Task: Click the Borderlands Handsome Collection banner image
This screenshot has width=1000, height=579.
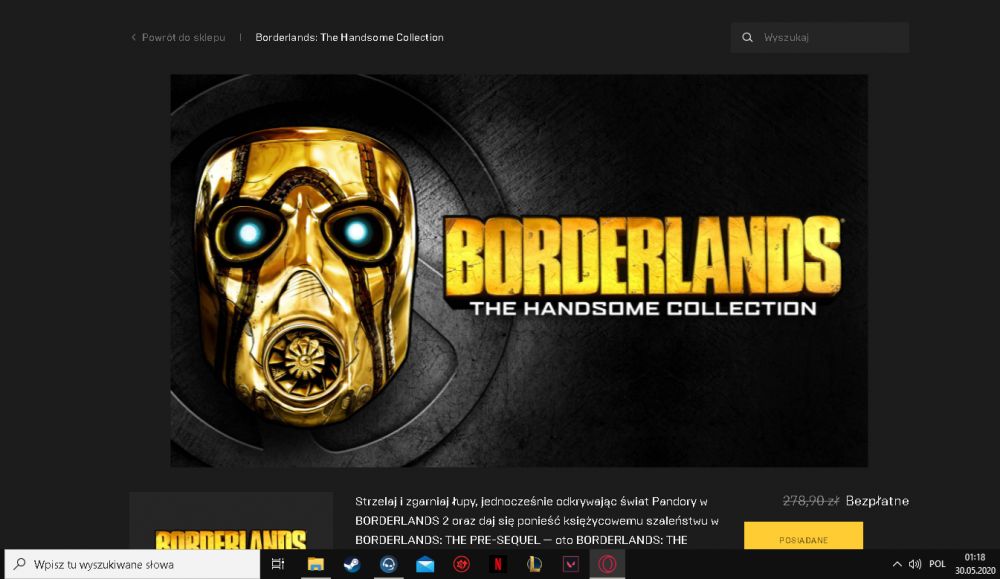Action: [518, 270]
